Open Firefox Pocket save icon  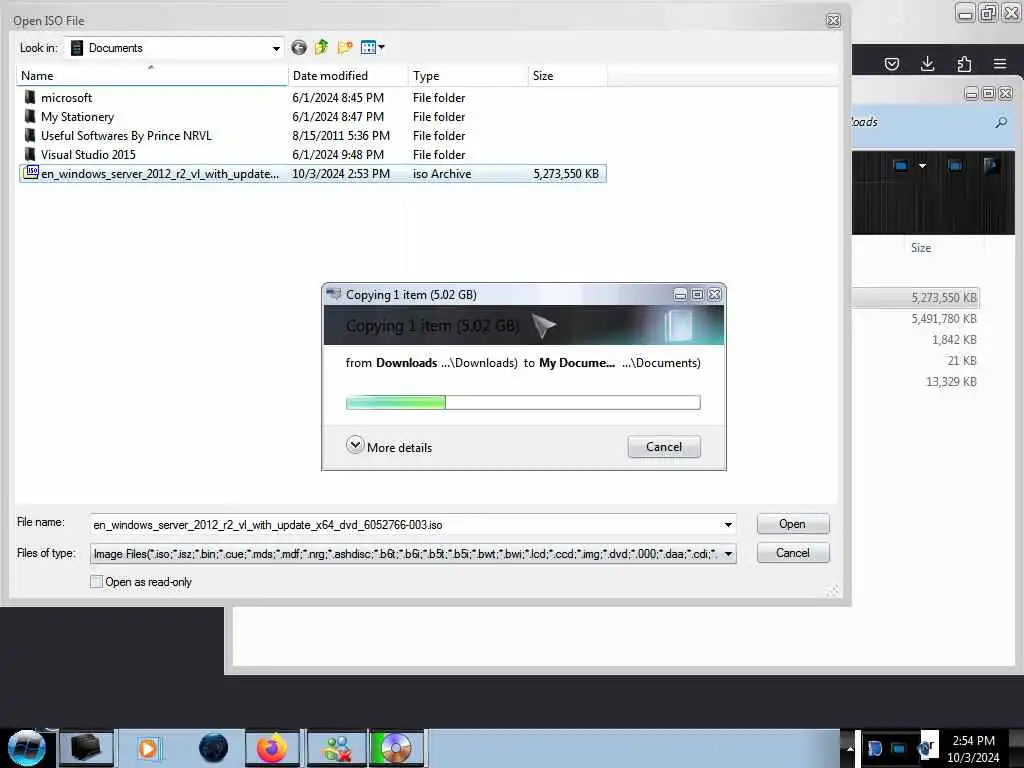891,63
